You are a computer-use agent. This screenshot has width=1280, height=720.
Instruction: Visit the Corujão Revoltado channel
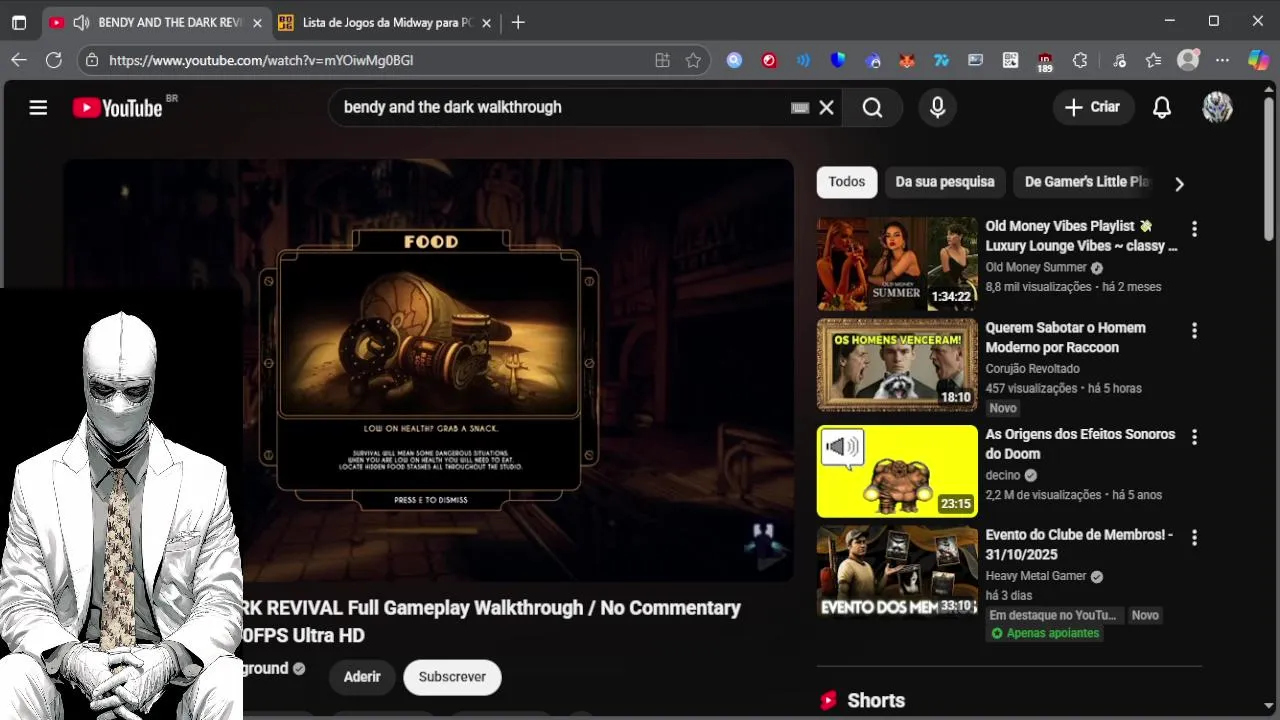pyautogui.click(x=1033, y=369)
